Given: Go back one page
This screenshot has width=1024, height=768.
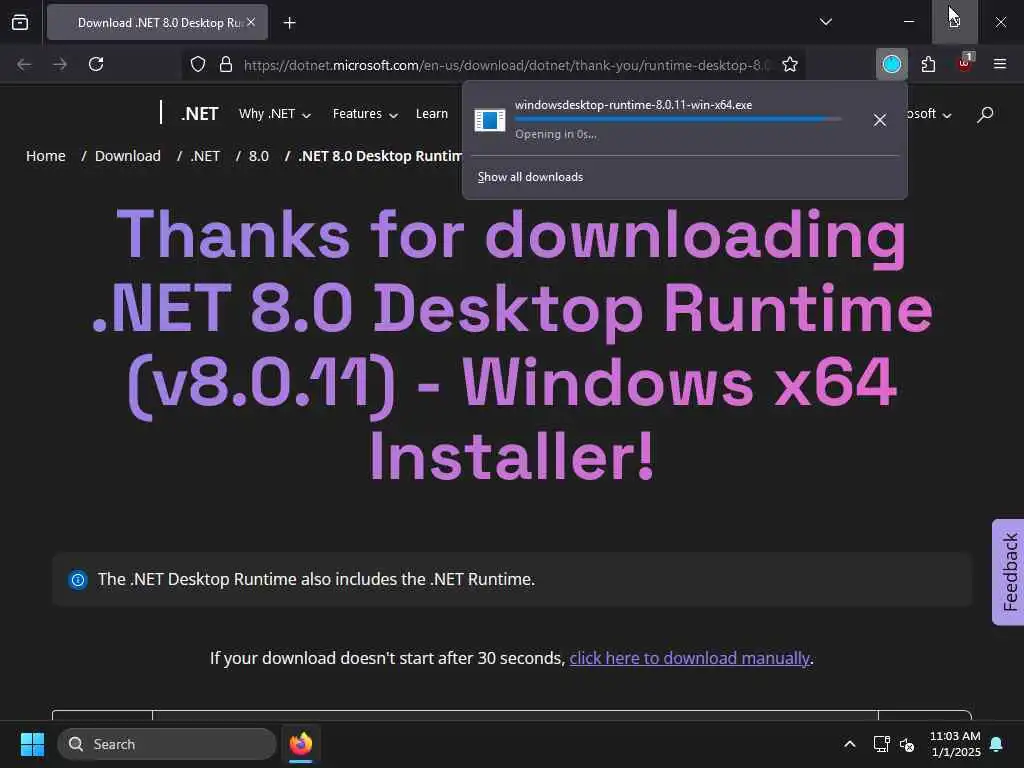Looking at the screenshot, I should click(24, 64).
